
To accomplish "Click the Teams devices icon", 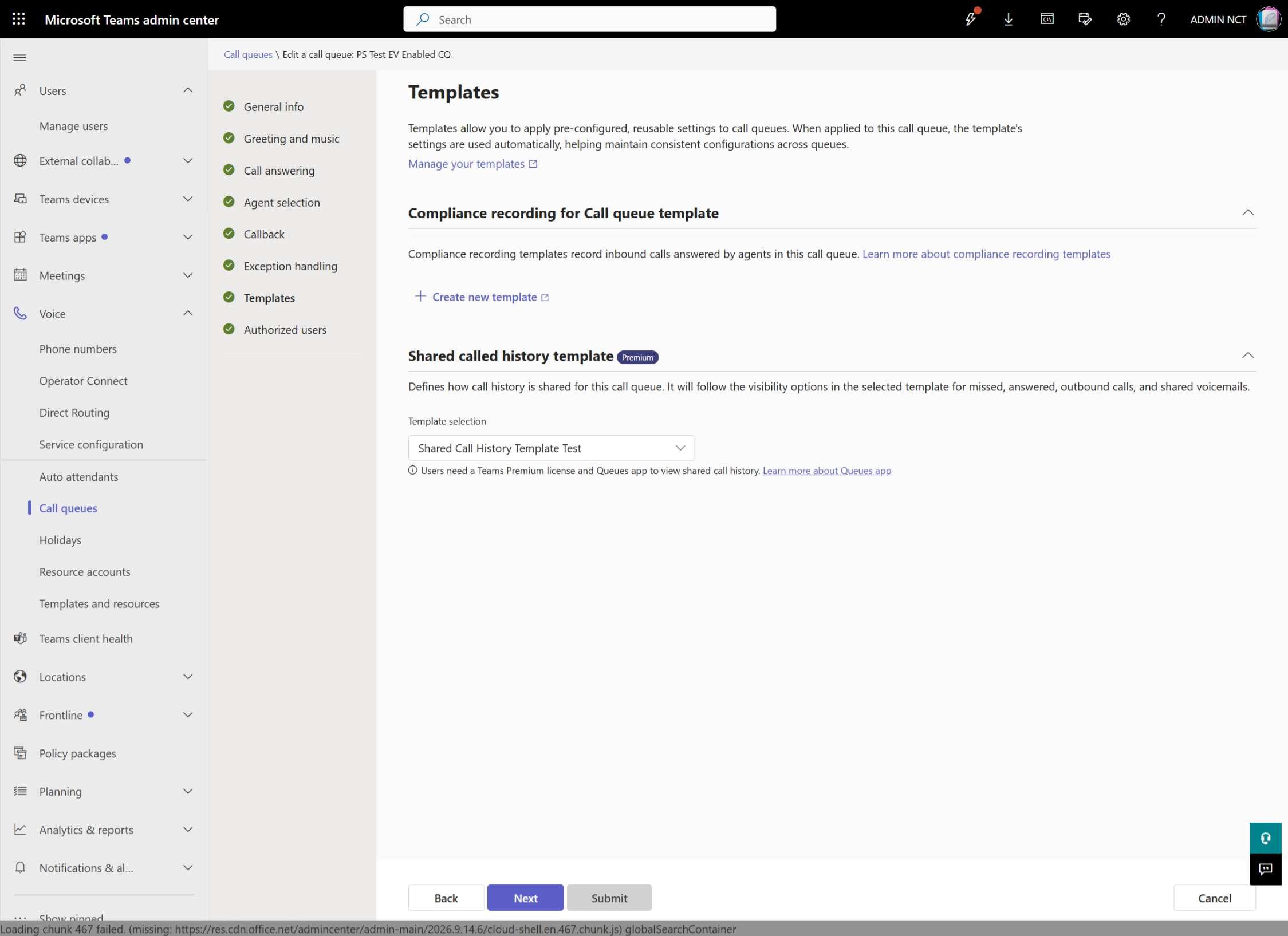I will (x=21, y=199).
